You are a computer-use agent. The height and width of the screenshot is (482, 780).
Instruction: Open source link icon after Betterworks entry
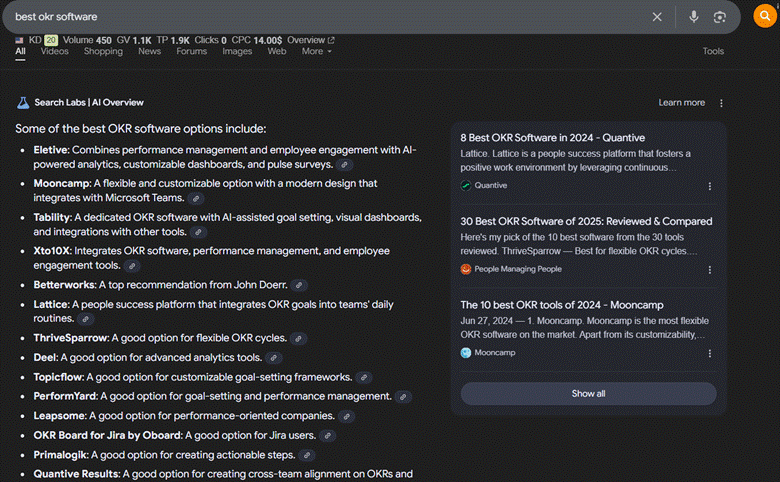(299, 286)
